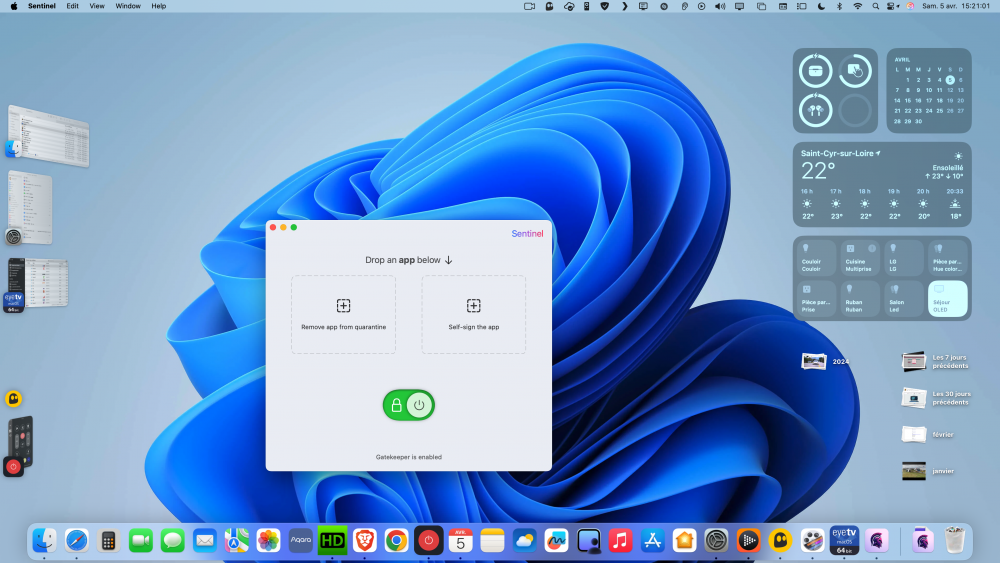Click the date and time in the menu bar
Screen dimensions: 1000x563
[x=956, y=6]
